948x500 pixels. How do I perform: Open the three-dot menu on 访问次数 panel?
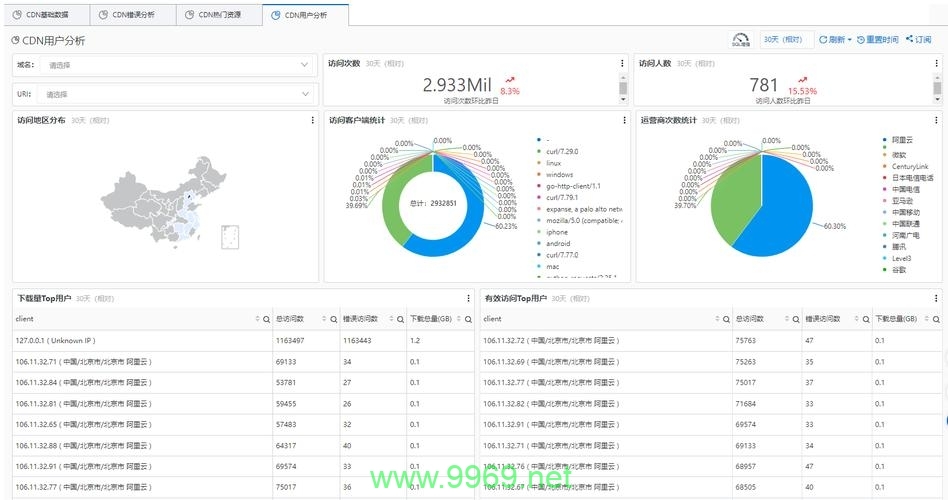[x=623, y=63]
